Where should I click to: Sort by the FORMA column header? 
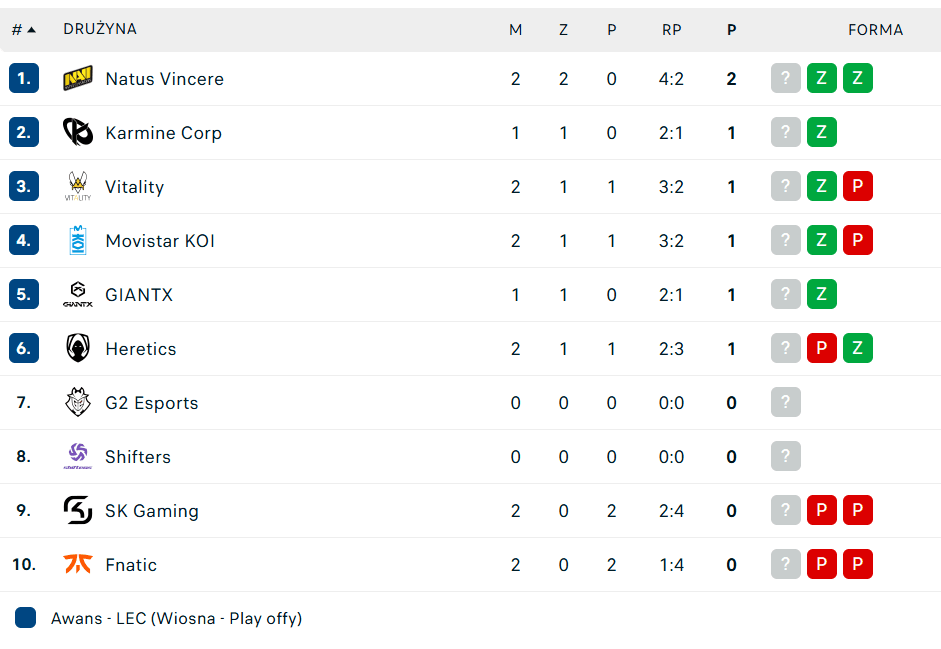pyautogui.click(x=876, y=29)
